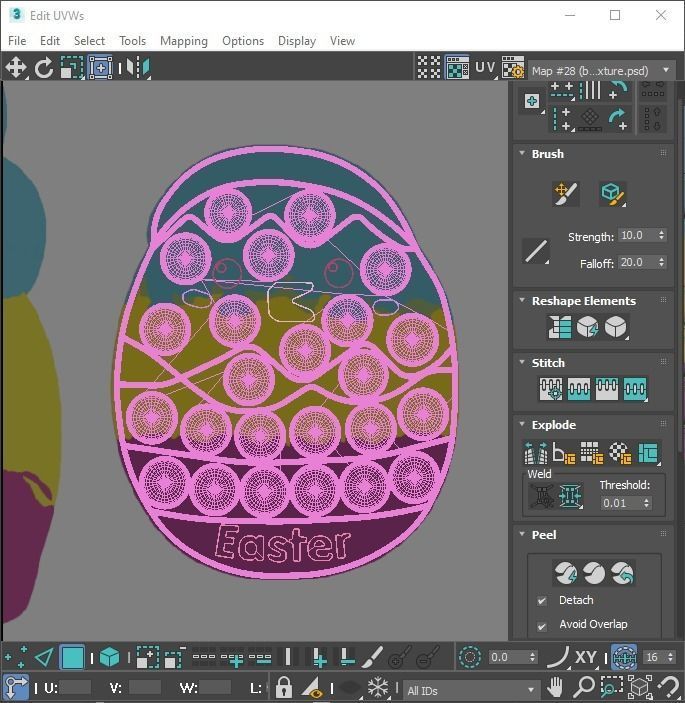Screen dimensions: 685x703
Task: Open the Mapping menu
Action: point(184,41)
